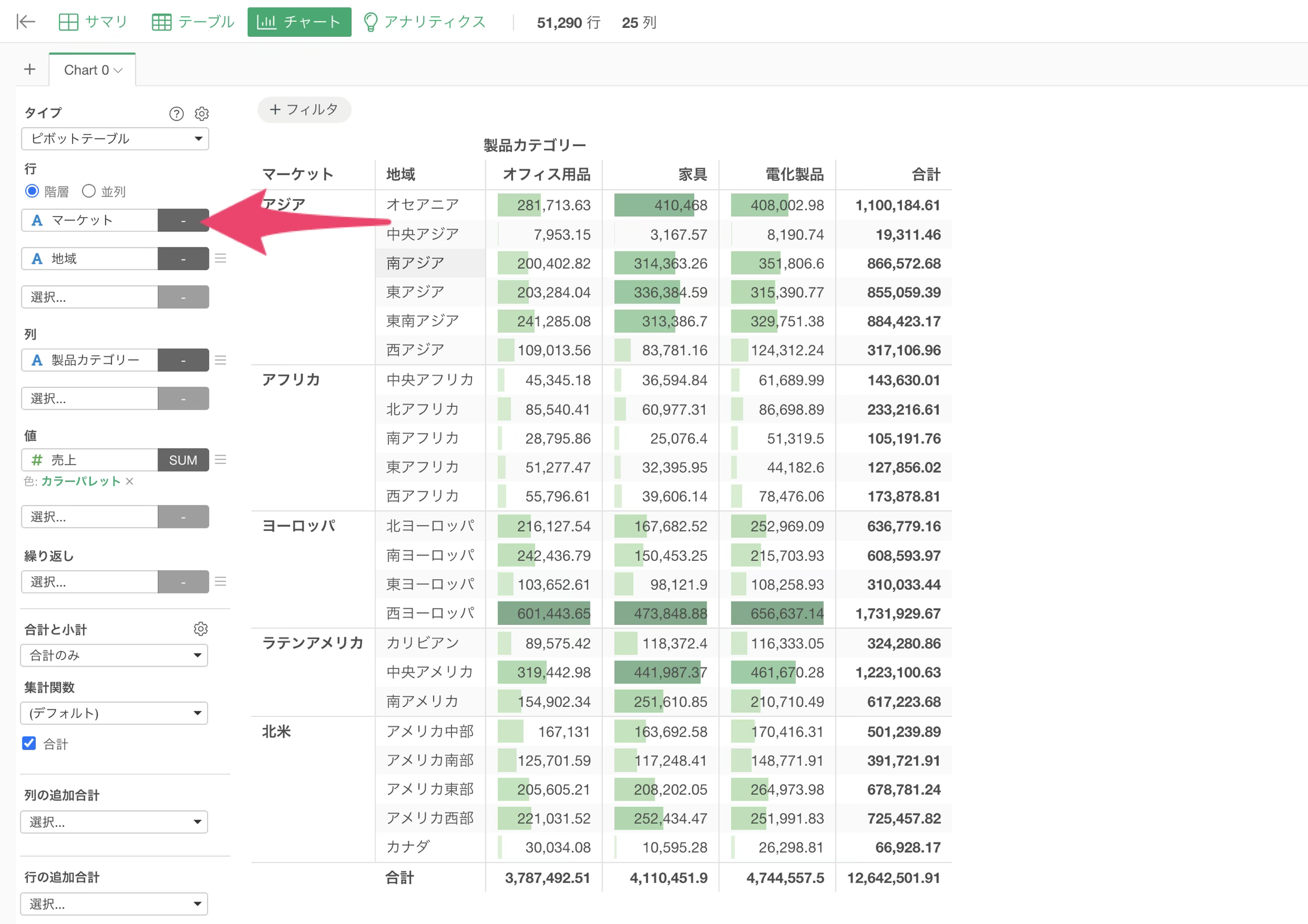Image resolution: width=1308 pixels, height=924 pixels.
Task: Open the アナリティクス view
Action: pyautogui.click(x=425, y=22)
